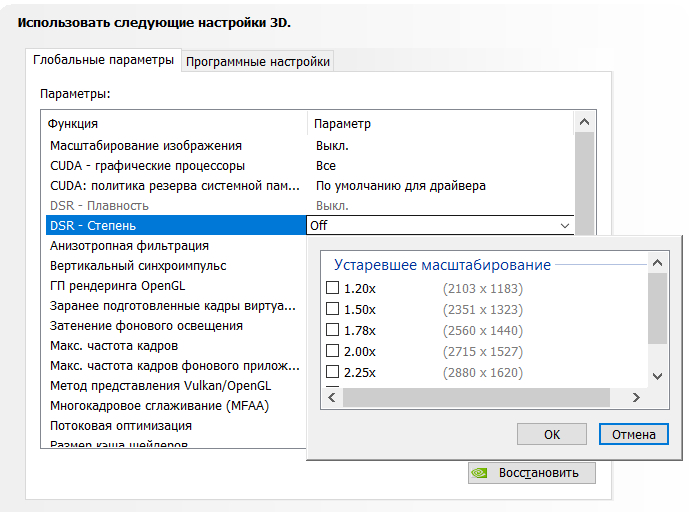This screenshot has height=512, width=700.
Task: Confirm selection with the OK button
Action: [x=552, y=435]
